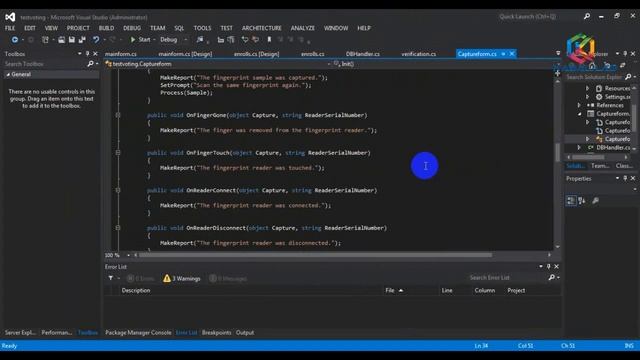Switch to the verification.cs tab
The image size is (640, 360).
(418, 54)
